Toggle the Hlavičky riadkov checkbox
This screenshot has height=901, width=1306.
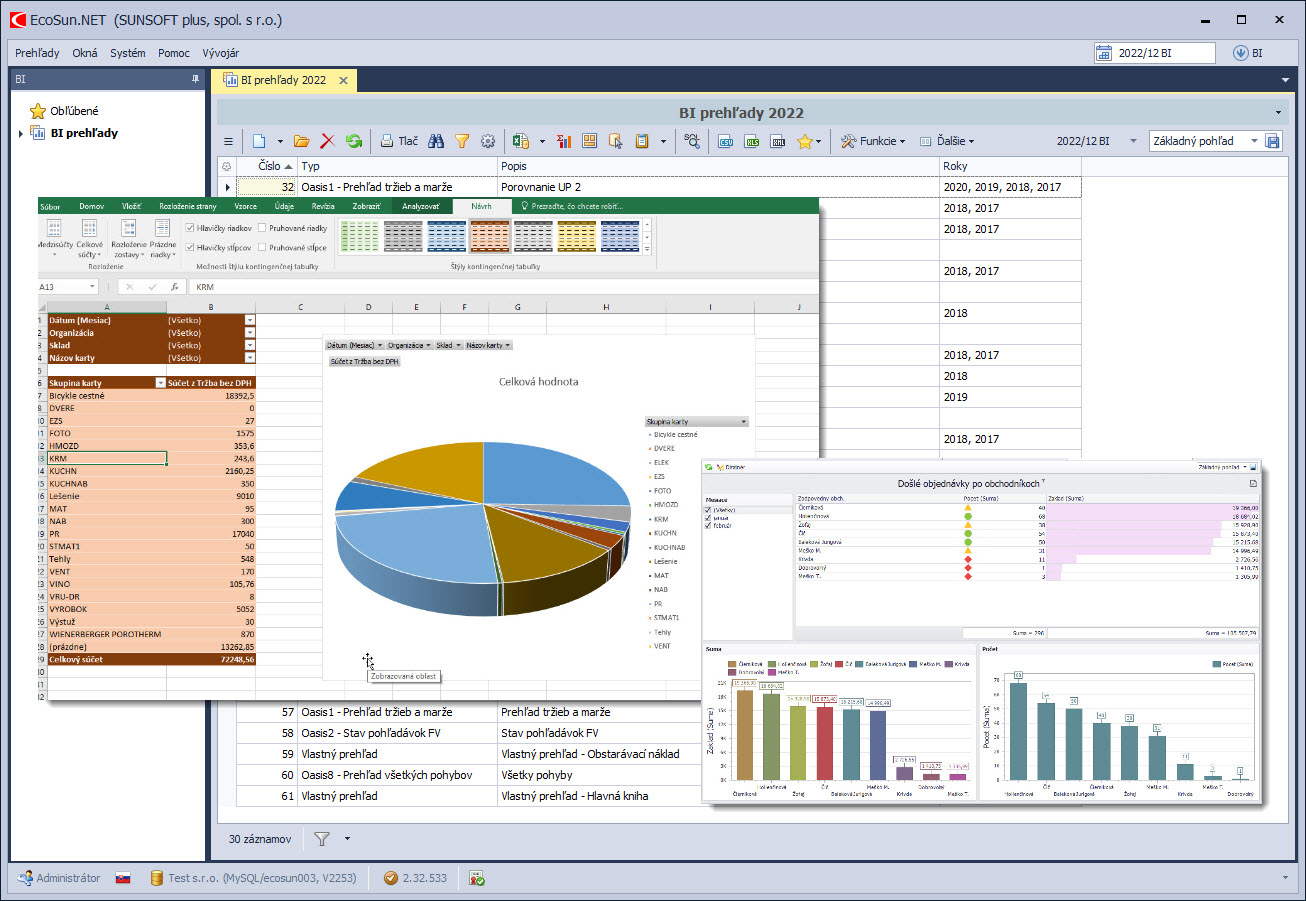point(190,228)
